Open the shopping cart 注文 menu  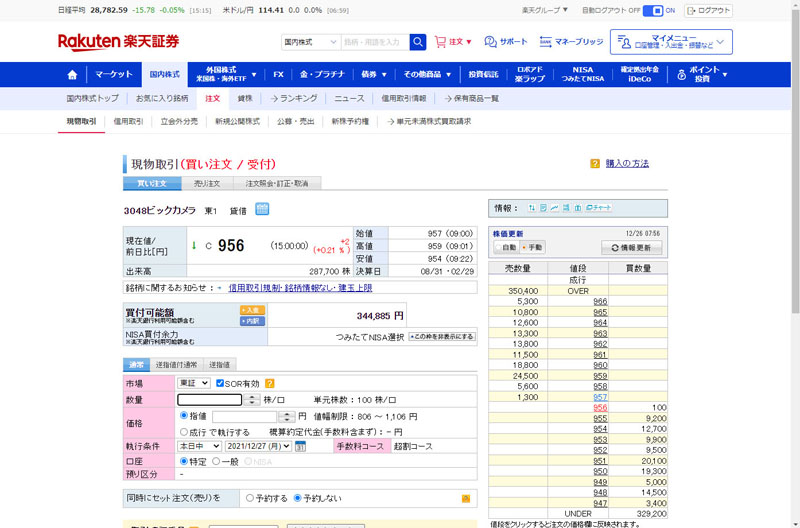(x=455, y=42)
